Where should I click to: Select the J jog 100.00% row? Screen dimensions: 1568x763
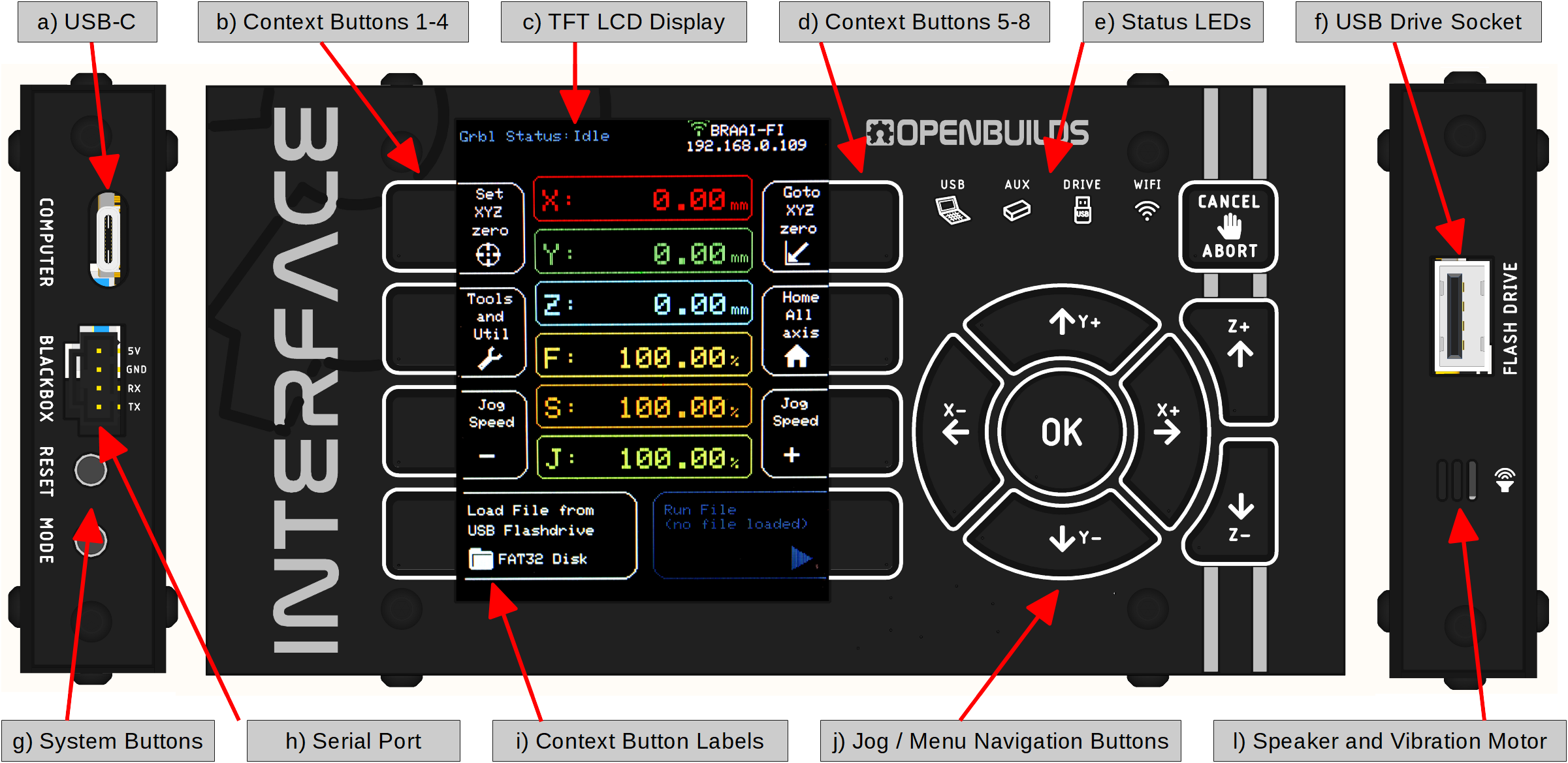(643, 458)
